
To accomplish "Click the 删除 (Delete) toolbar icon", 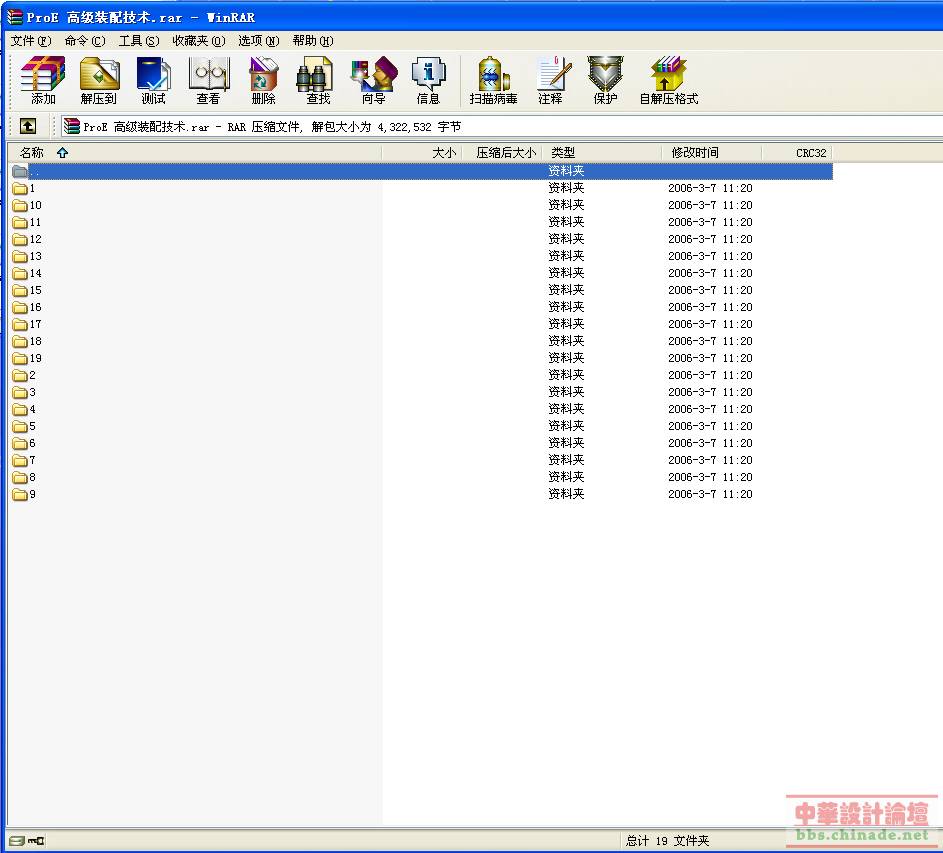I will tap(263, 80).
